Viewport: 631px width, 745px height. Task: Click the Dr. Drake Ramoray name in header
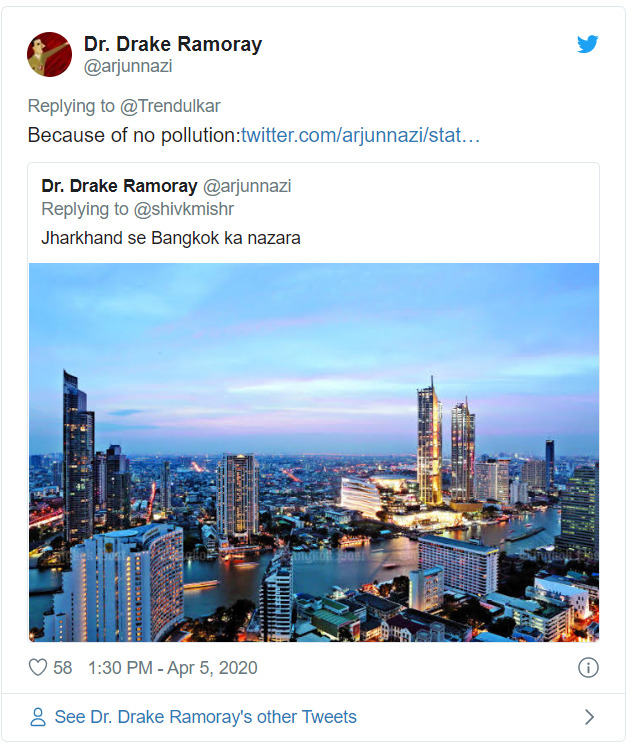point(173,44)
